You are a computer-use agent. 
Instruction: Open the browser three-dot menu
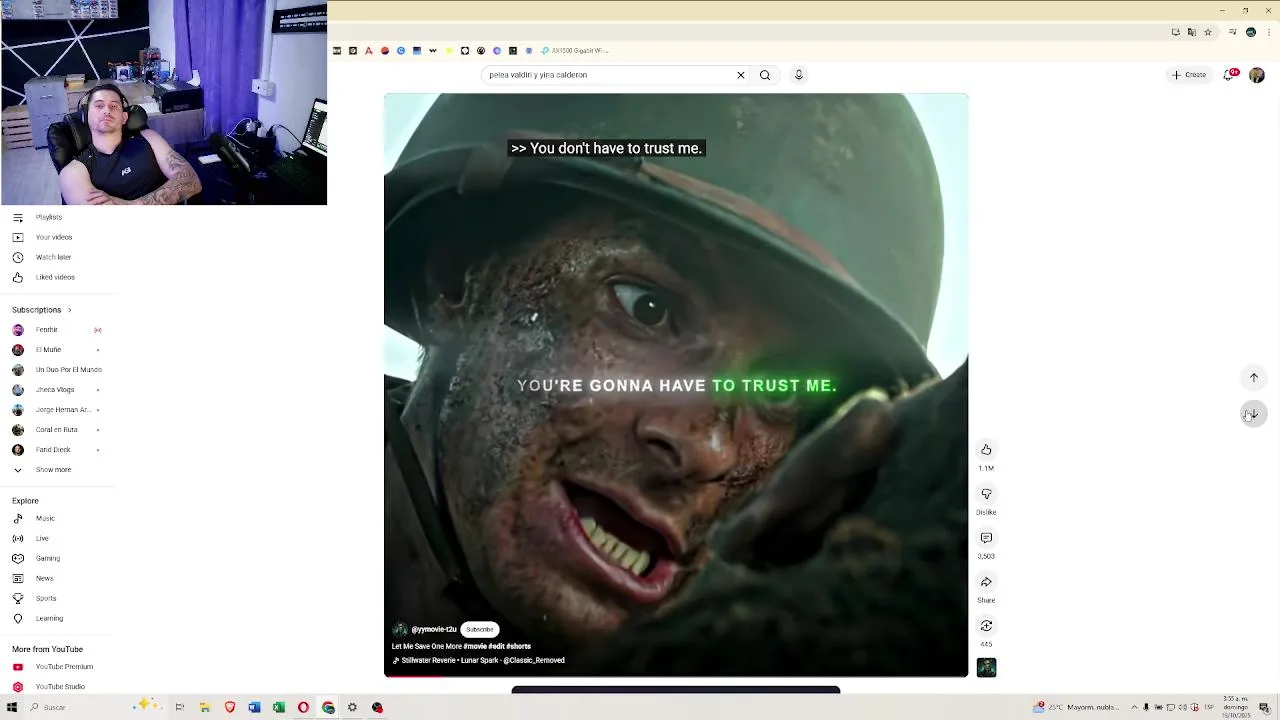[x=1267, y=32]
